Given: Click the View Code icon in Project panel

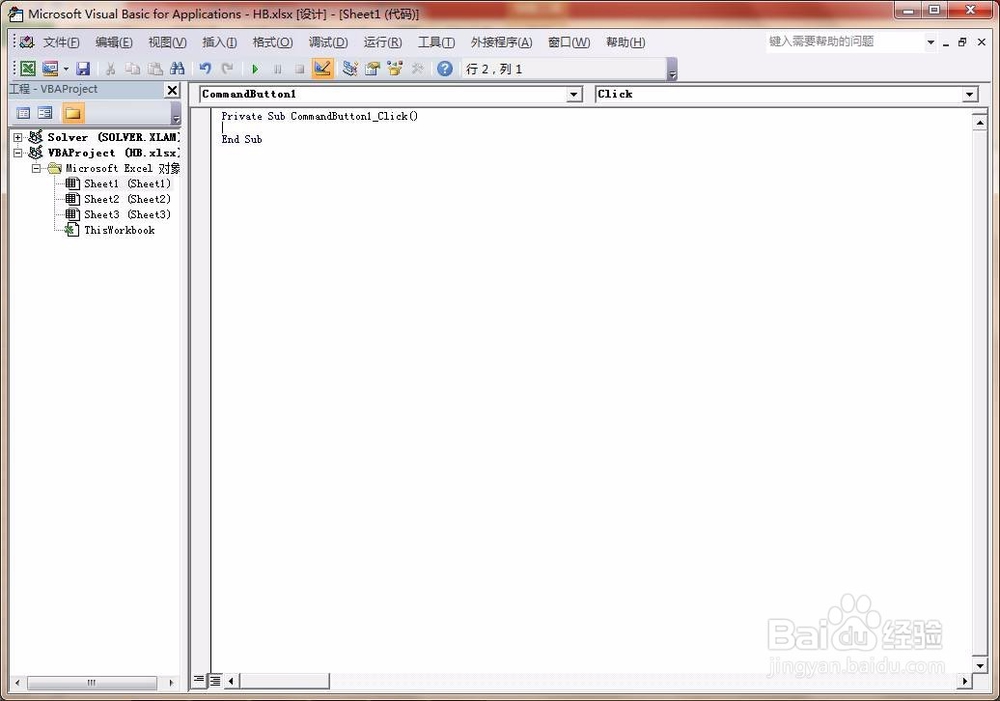Looking at the screenshot, I should 24,114.
